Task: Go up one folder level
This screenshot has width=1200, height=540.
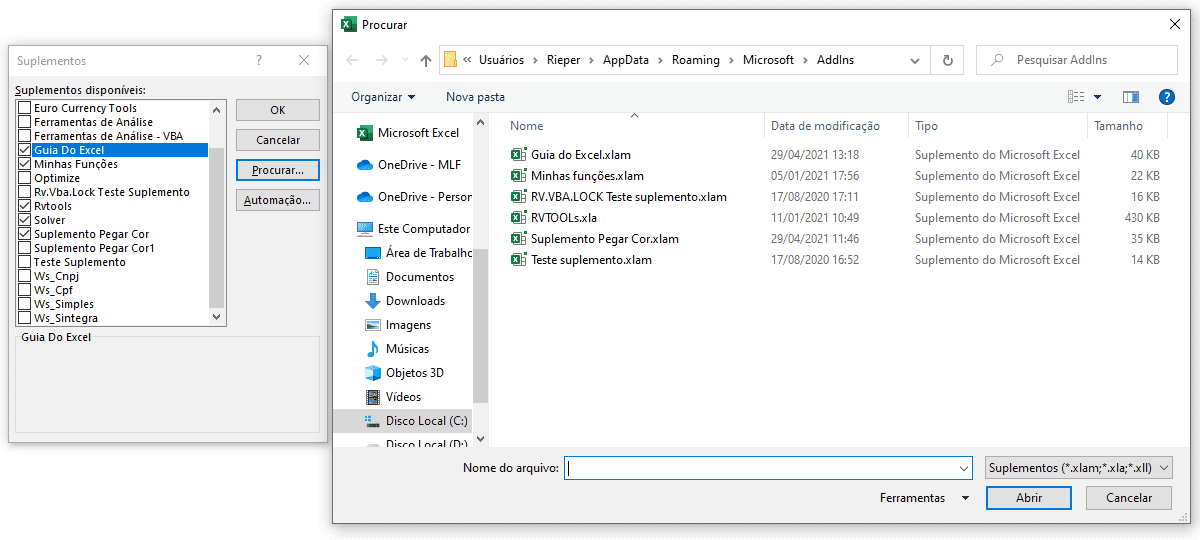Action: tap(426, 60)
